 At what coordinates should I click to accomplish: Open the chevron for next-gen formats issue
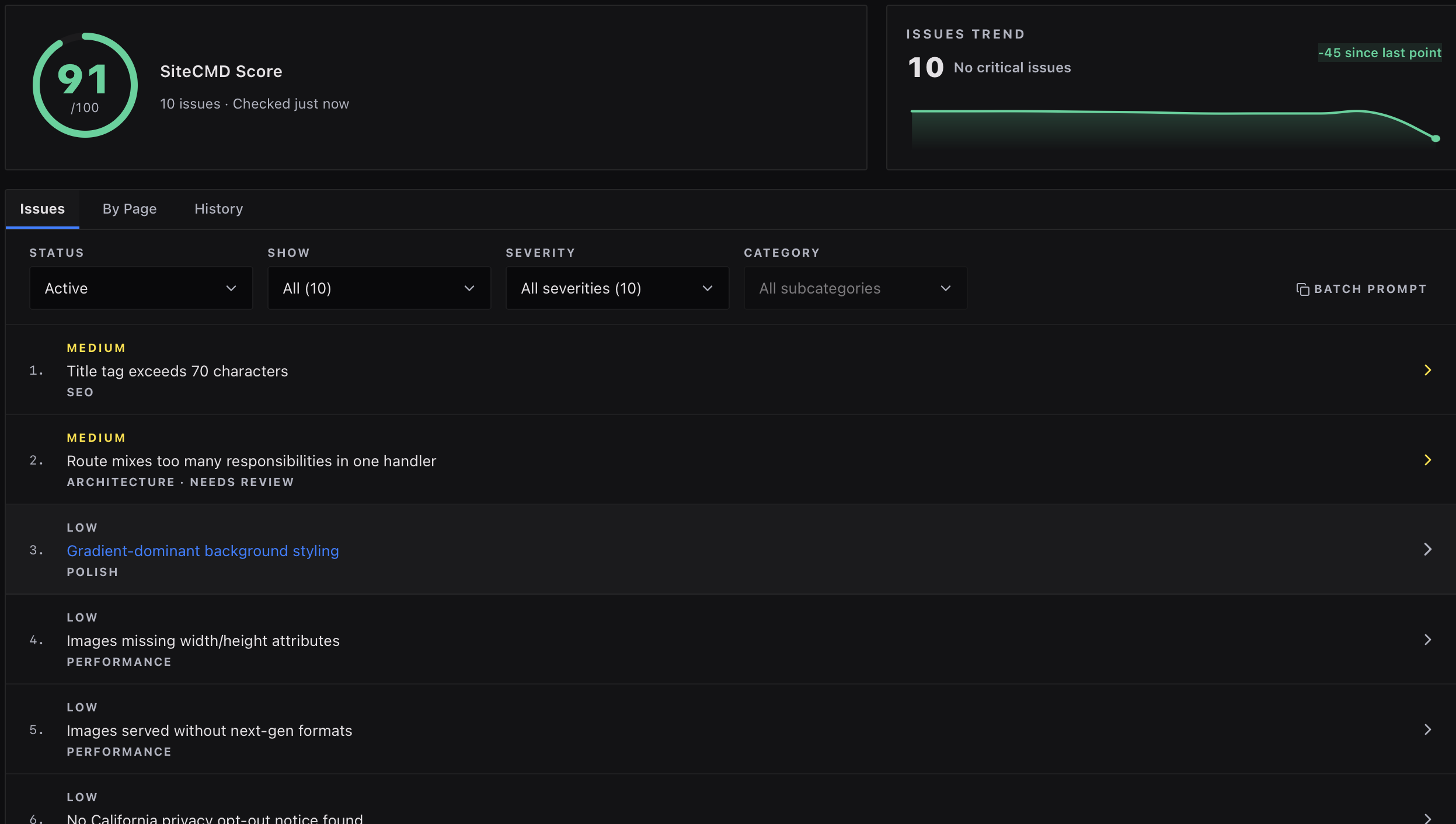pyautogui.click(x=1427, y=729)
